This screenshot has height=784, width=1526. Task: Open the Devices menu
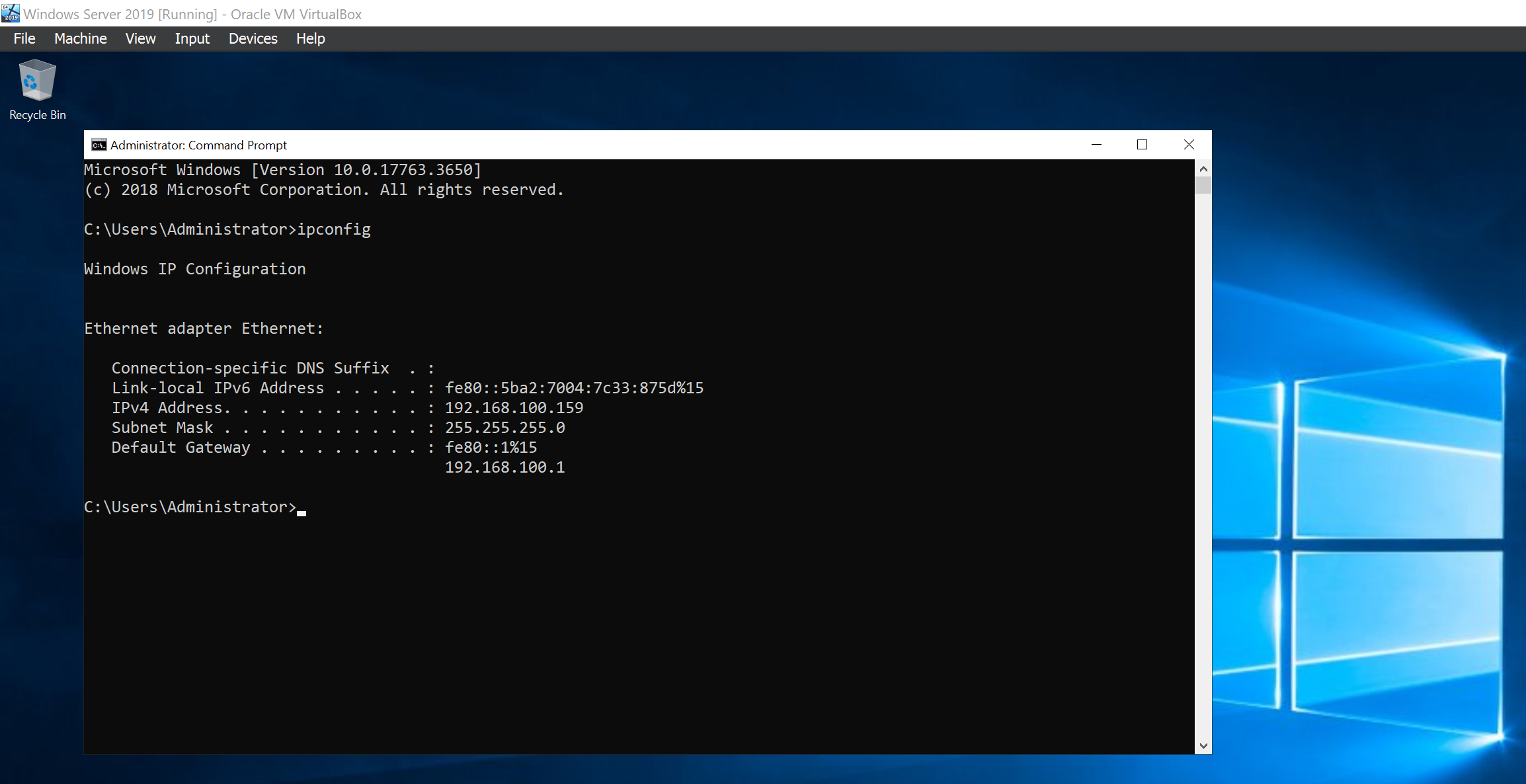tap(253, 38)
